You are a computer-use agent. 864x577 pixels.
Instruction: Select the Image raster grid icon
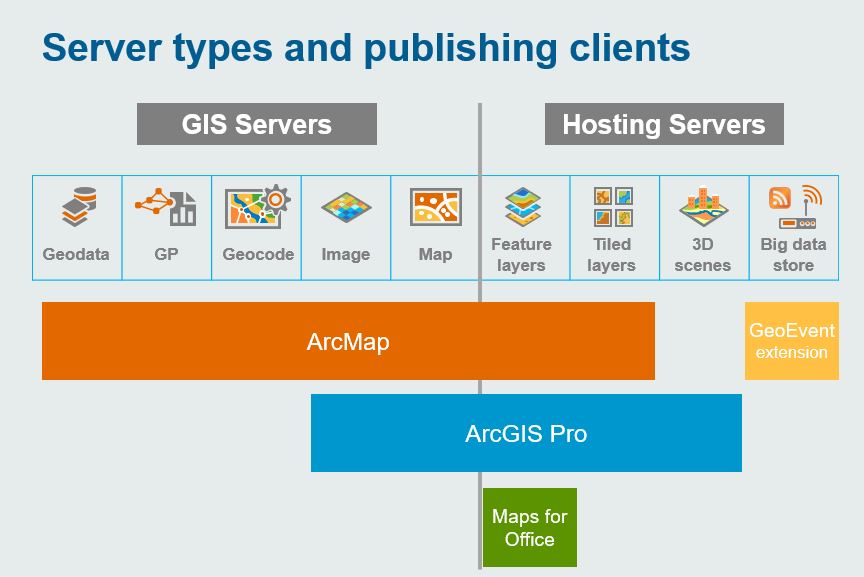coord(346,207)
